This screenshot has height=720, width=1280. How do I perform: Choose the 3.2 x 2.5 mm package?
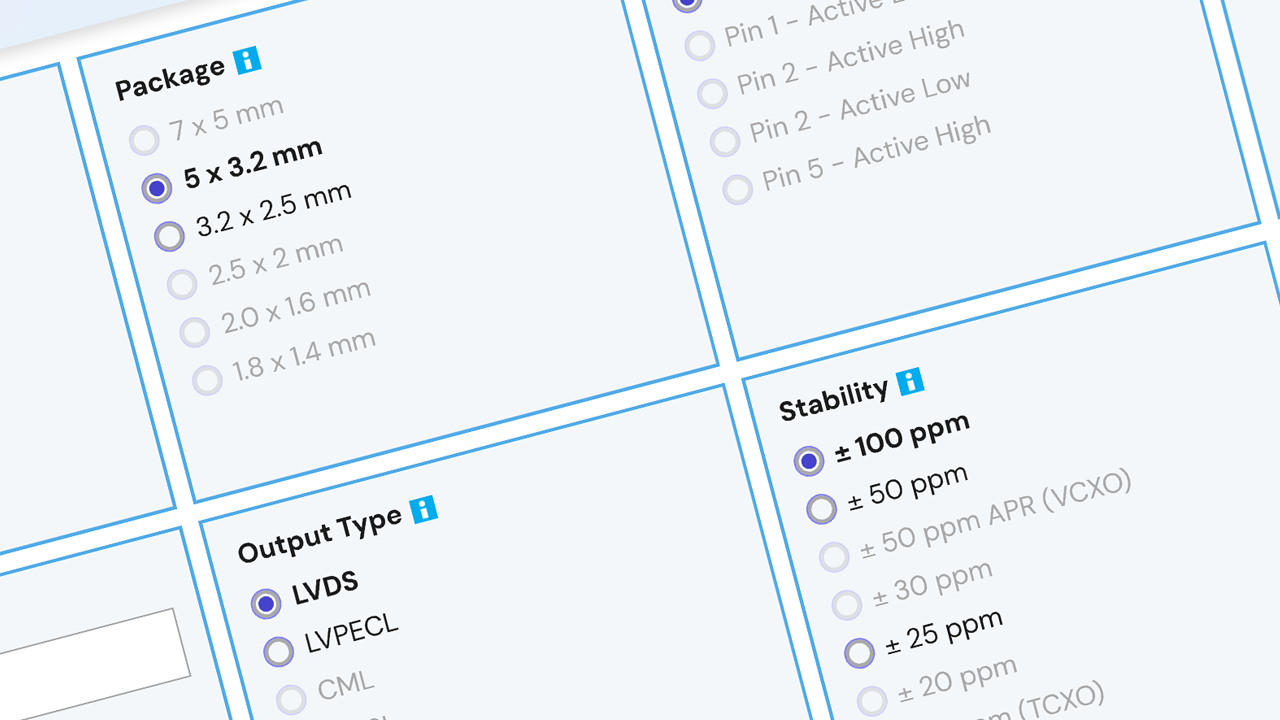169,236
